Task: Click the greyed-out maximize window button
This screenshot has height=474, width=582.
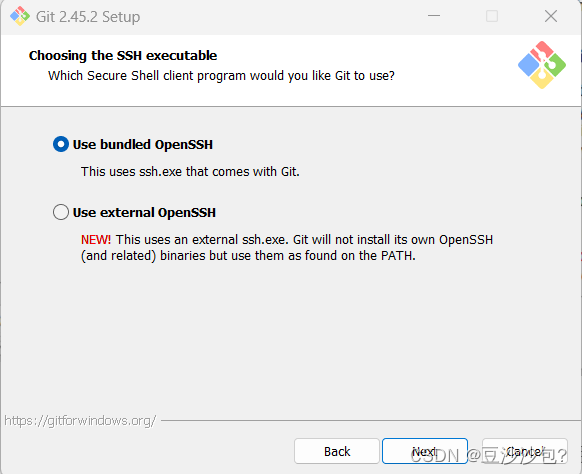Action: tap(492, 16)
